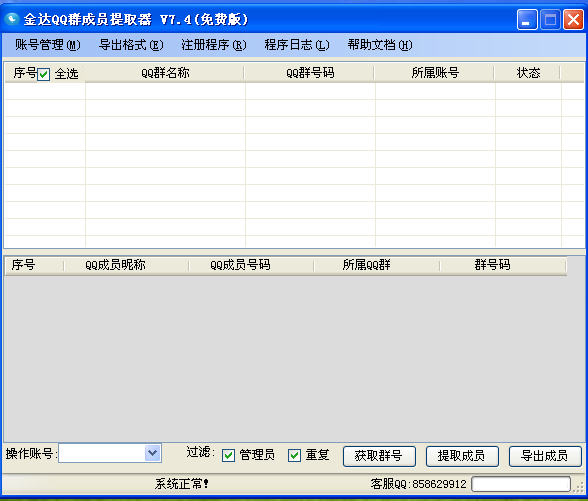Sort by QQ群名称 column header

(165, 73)
